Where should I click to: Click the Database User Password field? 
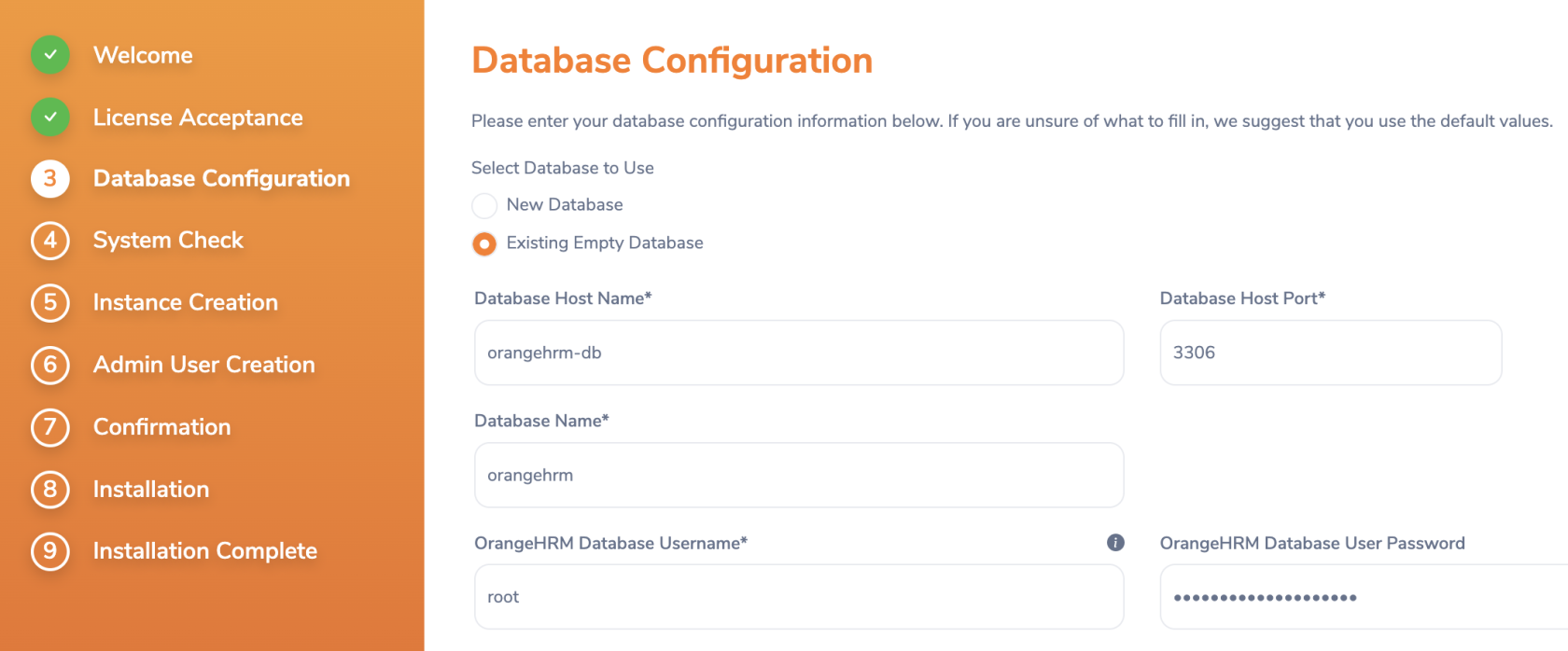[1363, 597]
